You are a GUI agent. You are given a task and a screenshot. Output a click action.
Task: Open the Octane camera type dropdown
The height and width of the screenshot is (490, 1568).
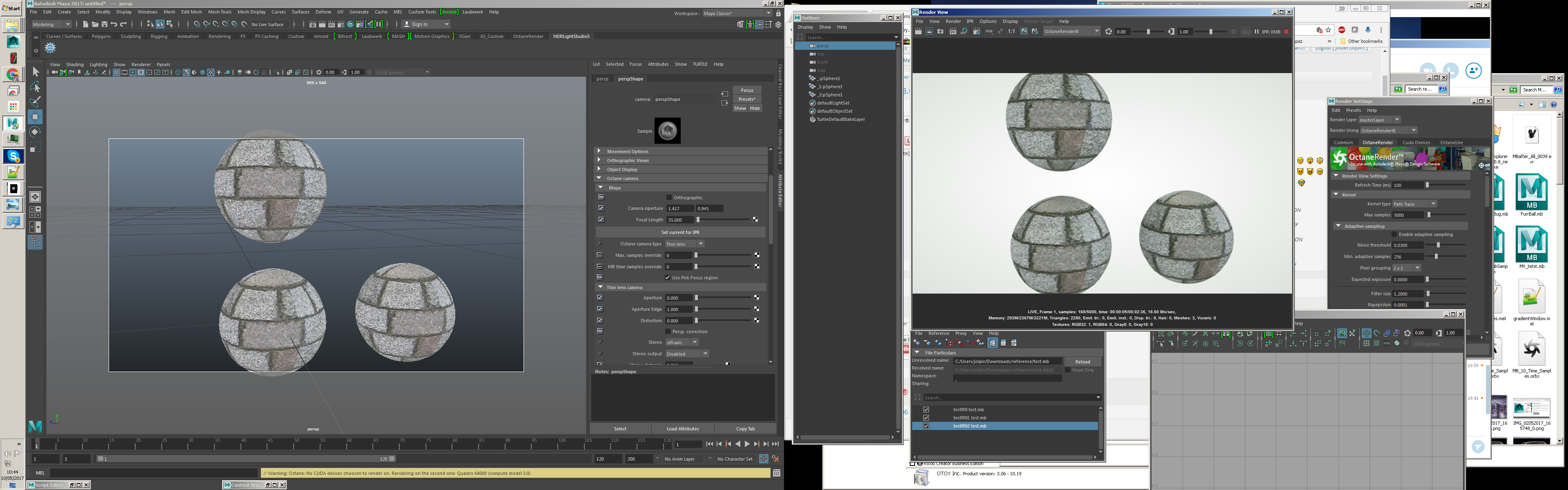[684, 244]
